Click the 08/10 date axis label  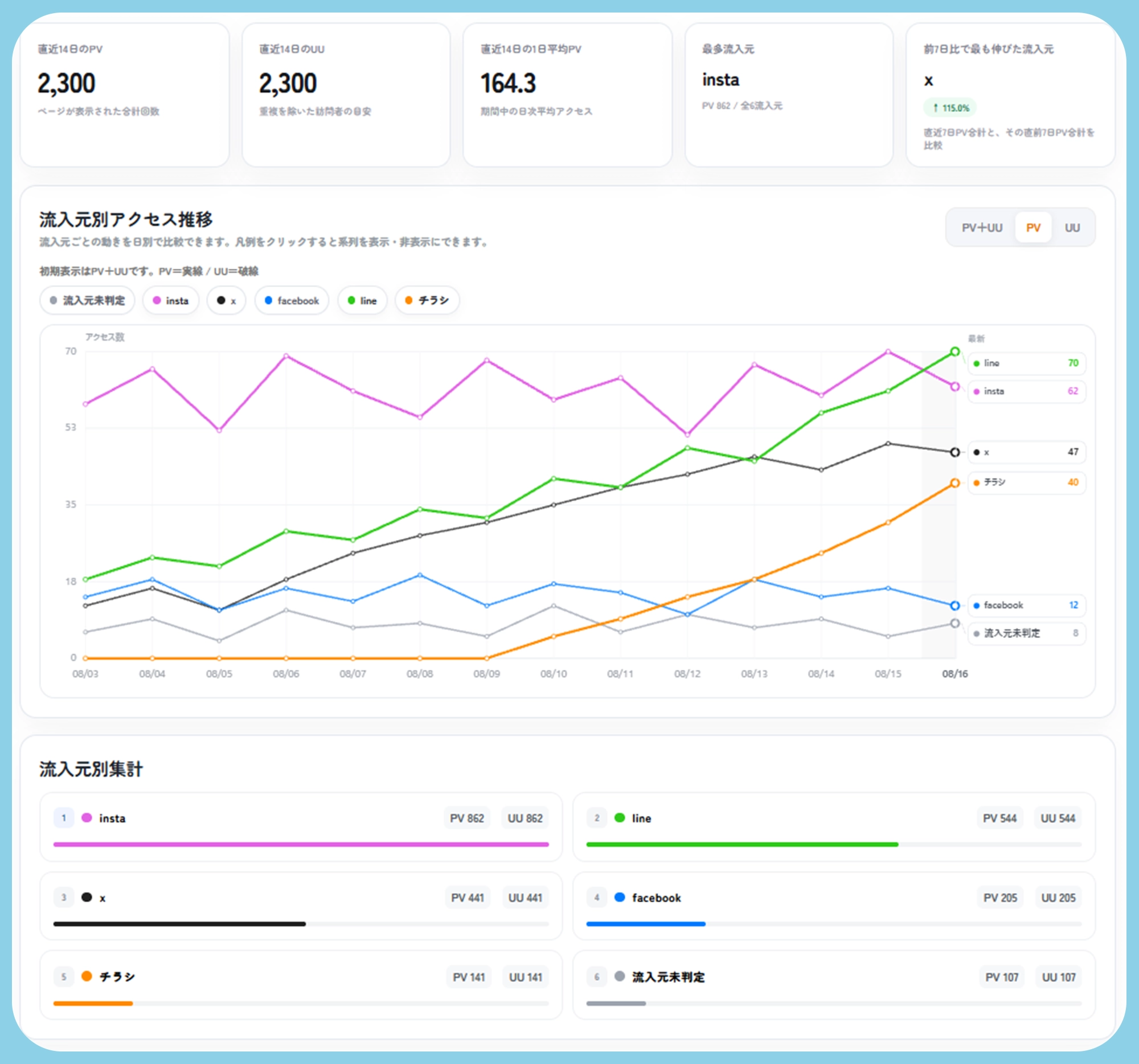tap(554, 674)
